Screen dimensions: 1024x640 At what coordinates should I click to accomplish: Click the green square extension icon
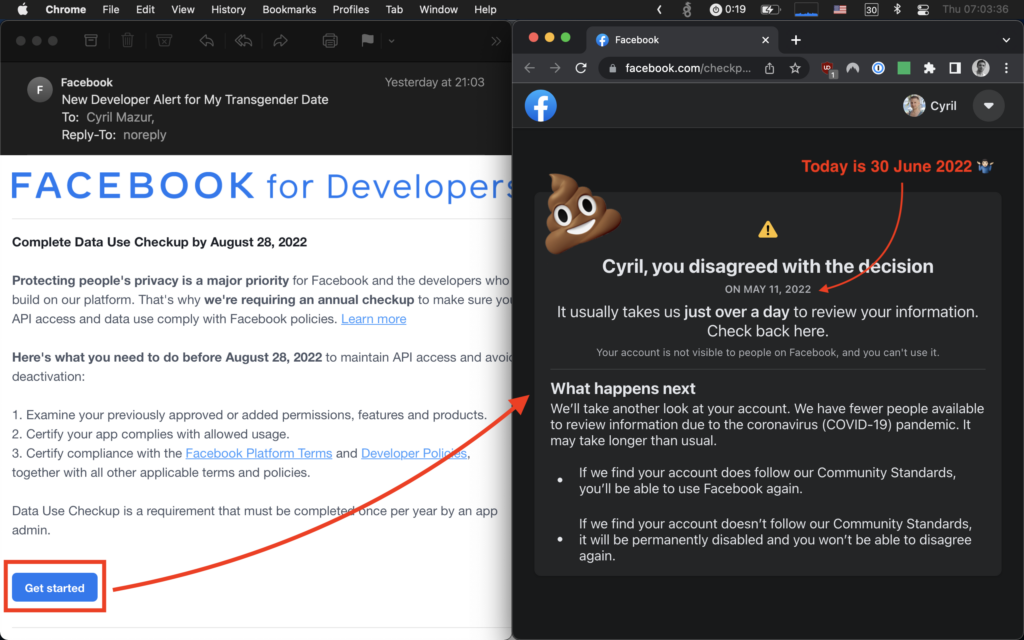click(x=904, y=68)
